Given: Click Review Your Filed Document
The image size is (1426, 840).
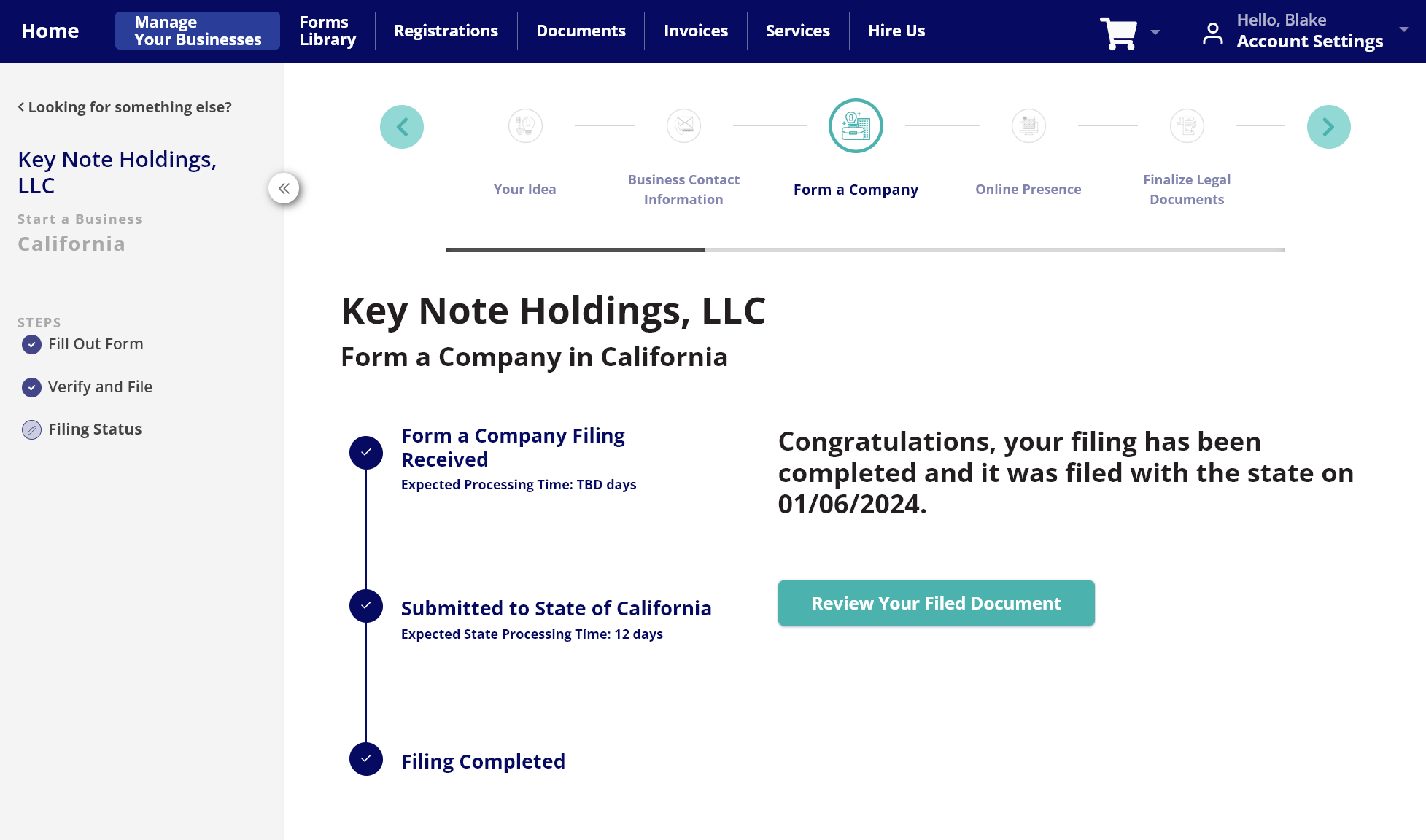Looking at the screenshot, I should (x=936, y=603).
